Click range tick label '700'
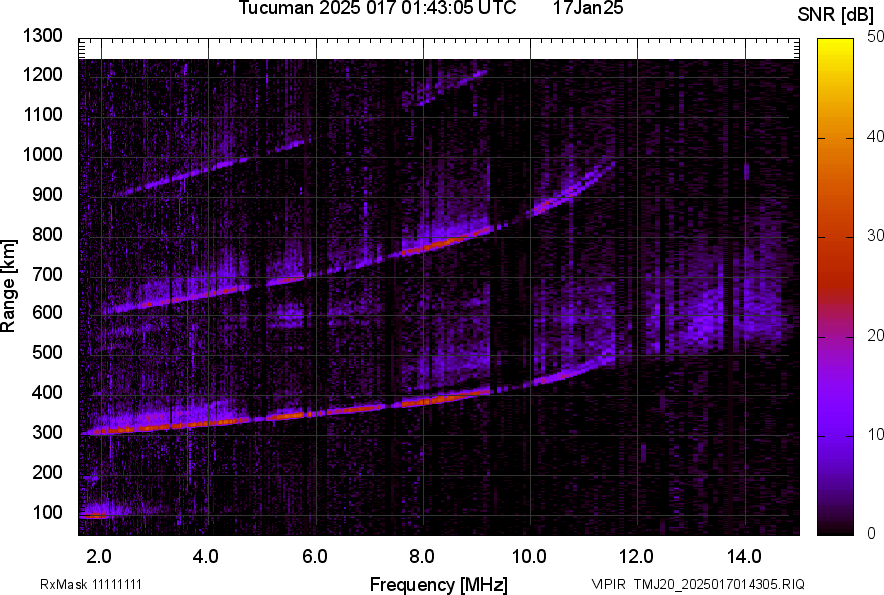 pos(47,274)
